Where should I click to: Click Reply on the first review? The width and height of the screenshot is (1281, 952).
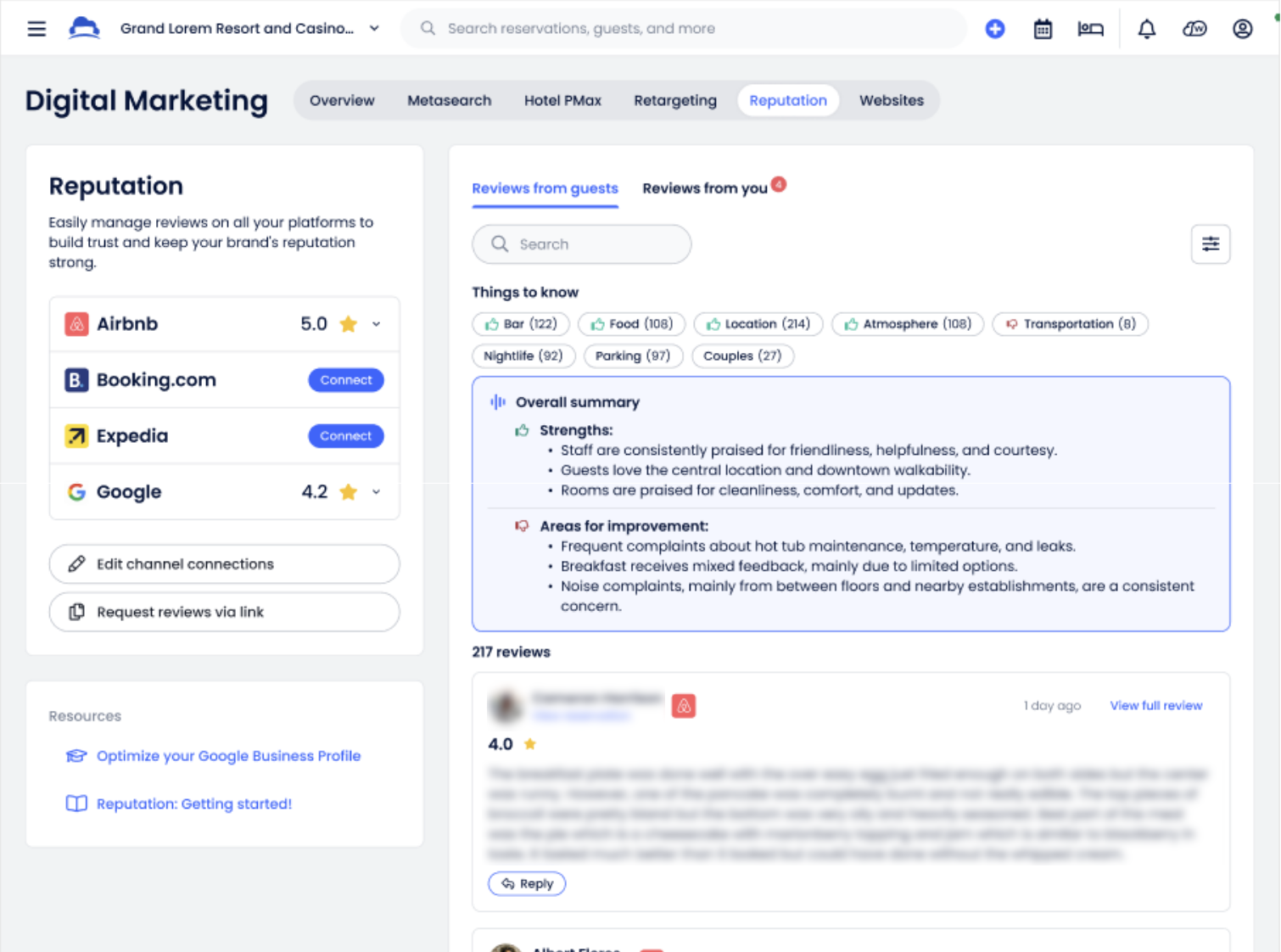click(527, 883)
